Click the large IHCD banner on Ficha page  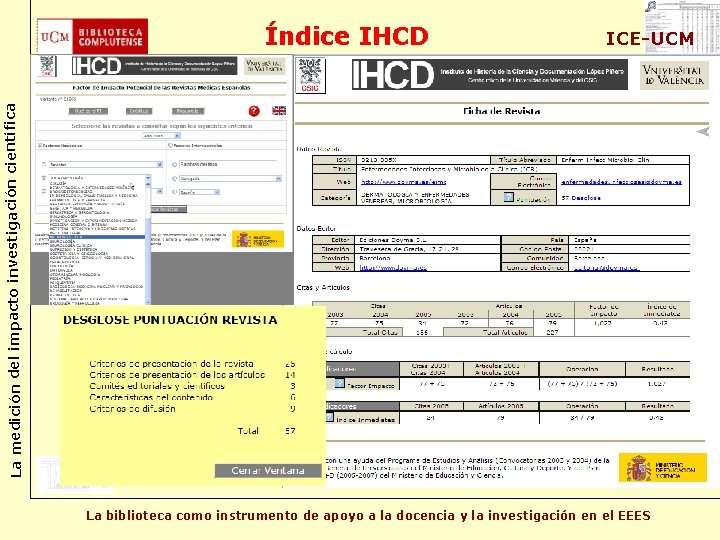point(489,74)
